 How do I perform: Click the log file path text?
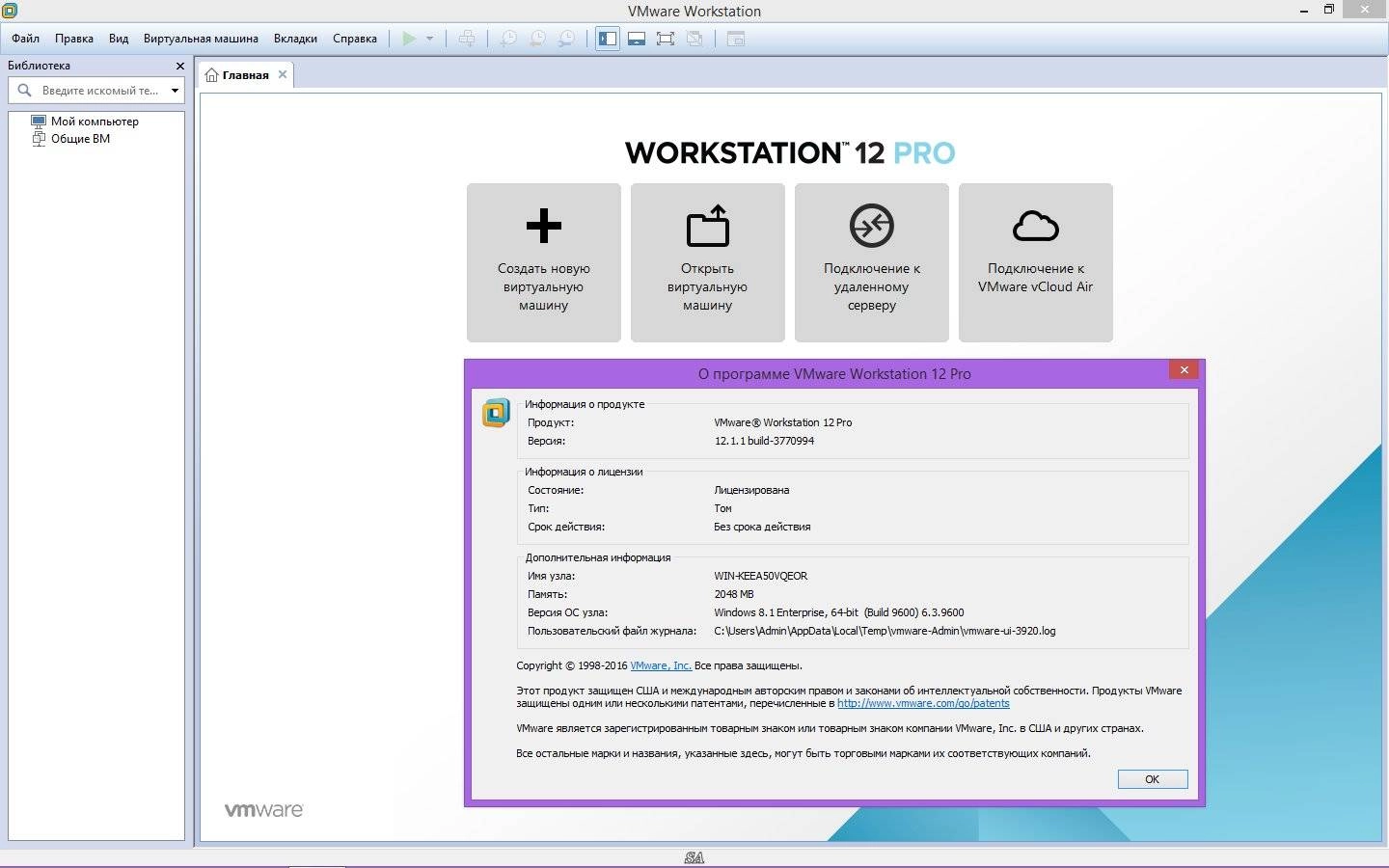point(885,631)
